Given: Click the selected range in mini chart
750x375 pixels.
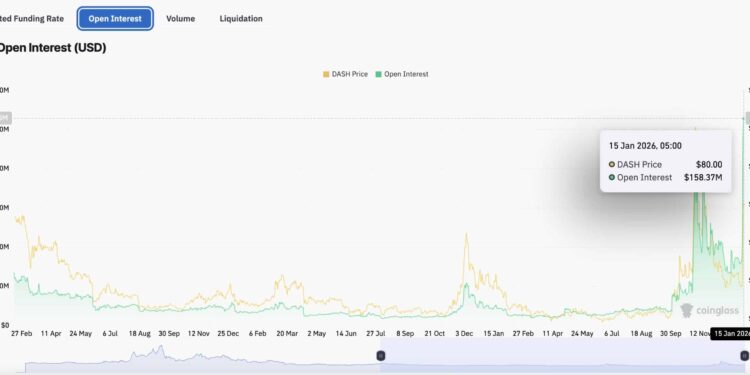Looking at the screenshot, I should pyautogui.click(x=562, y=355).
